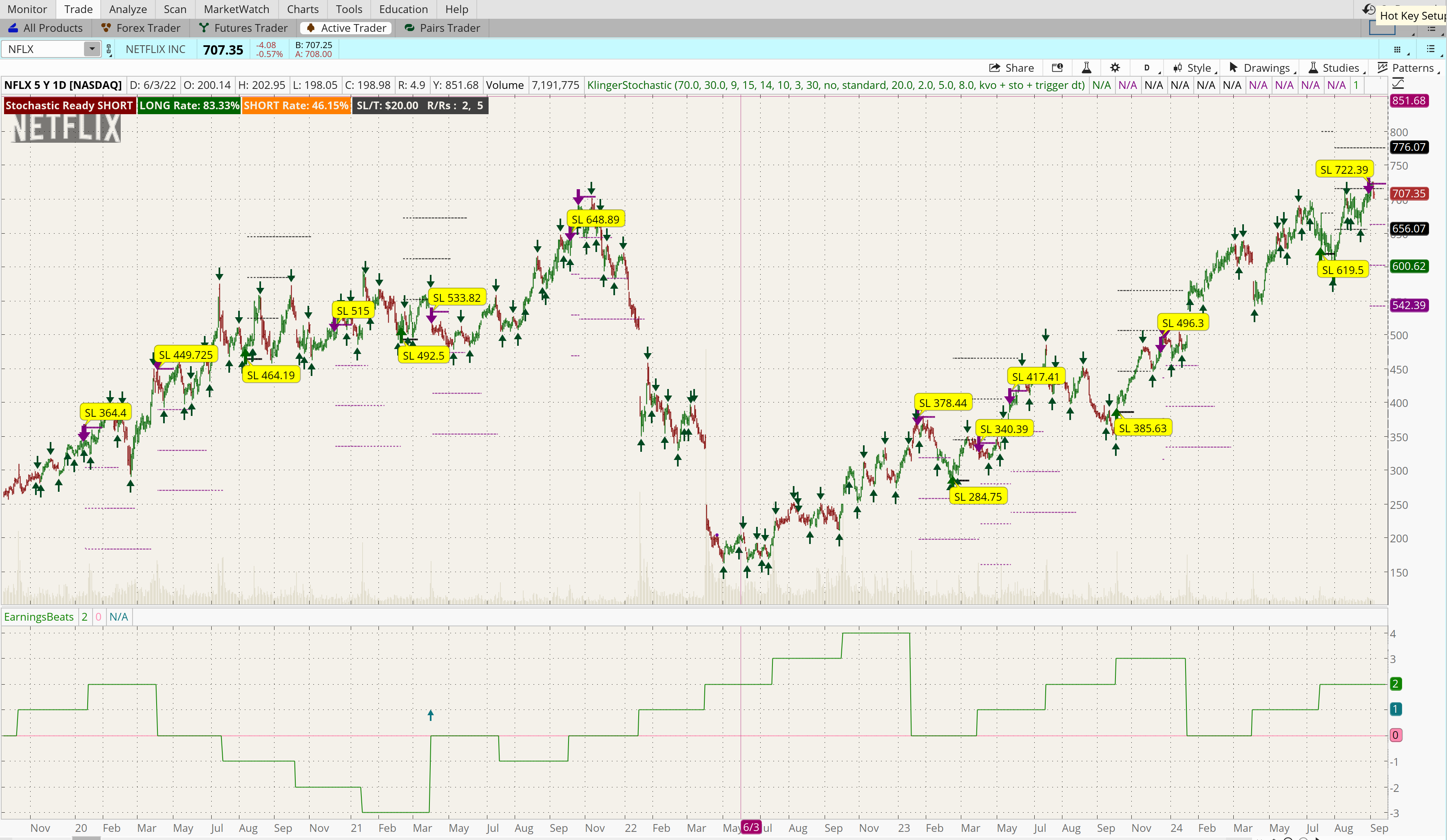Click the Share arrow icon
1447x840 pixels.
click(995, 68)
